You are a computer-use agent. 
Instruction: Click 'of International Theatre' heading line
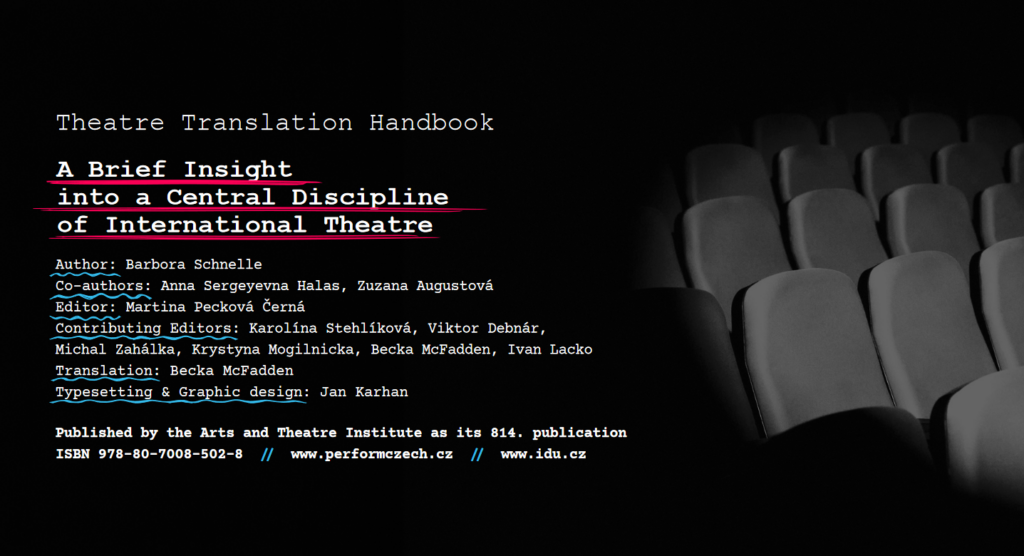pyautogui.click(x=245, y=225)
